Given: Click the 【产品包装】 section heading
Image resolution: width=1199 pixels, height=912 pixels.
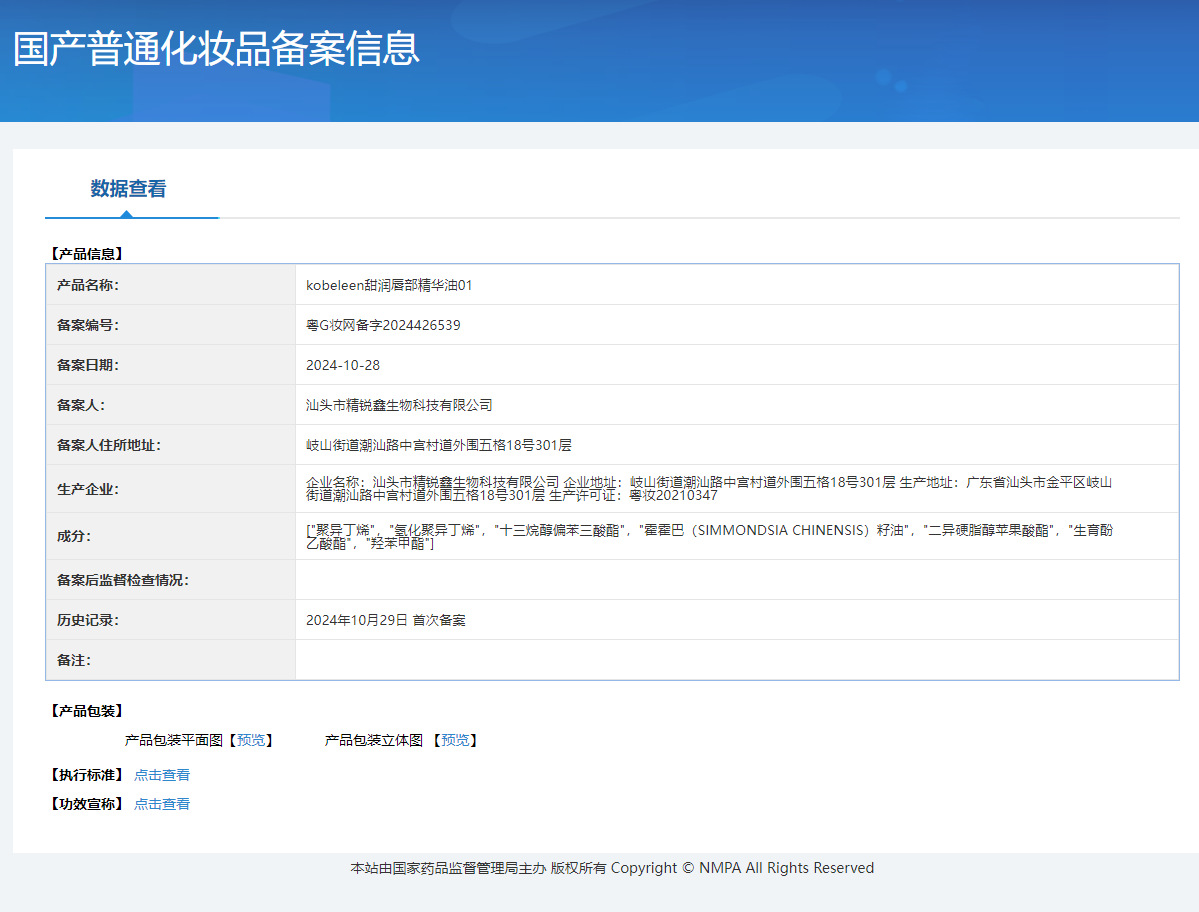Looking at the screenshot, I should coord(86,711).
